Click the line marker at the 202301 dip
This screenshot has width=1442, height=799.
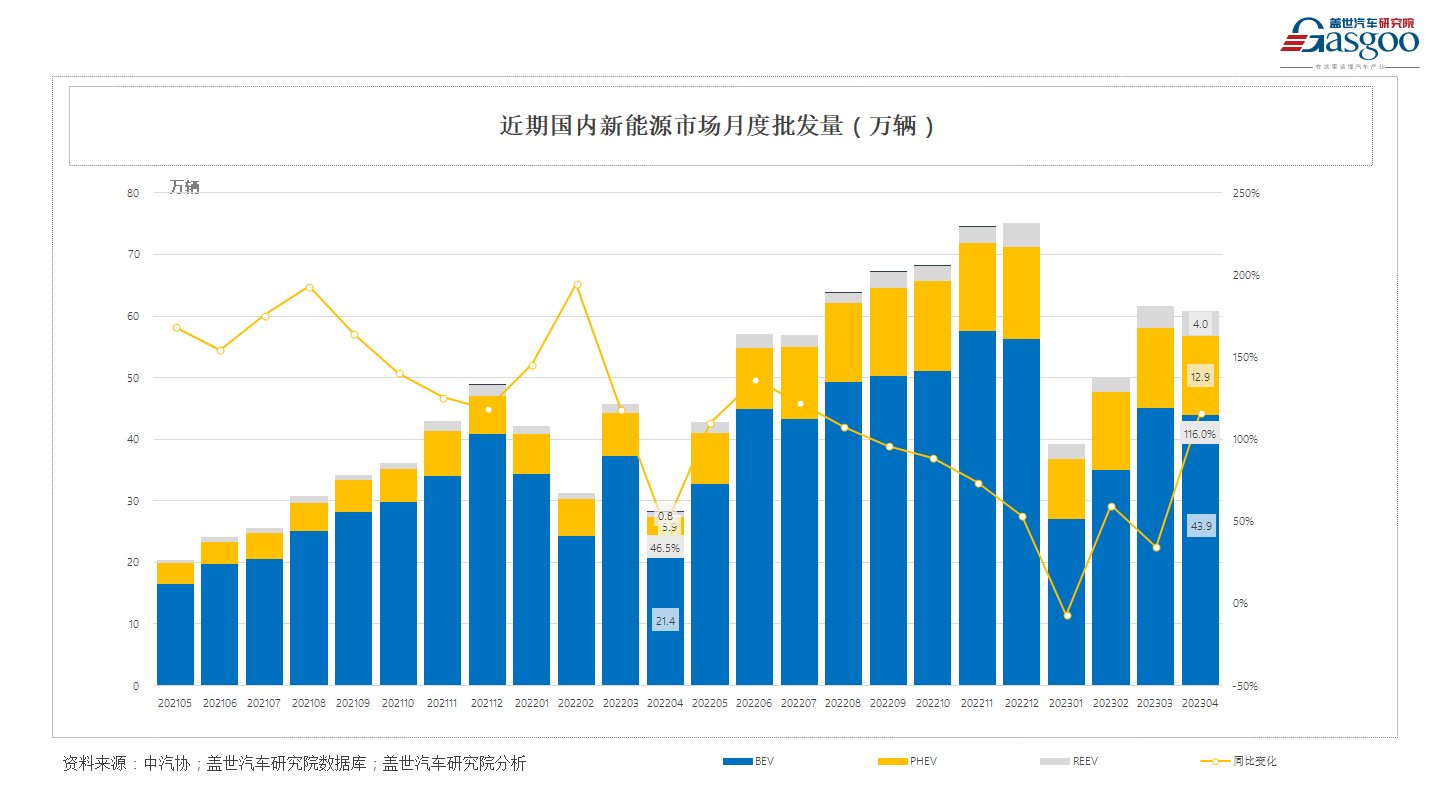tap(1066, 615)
